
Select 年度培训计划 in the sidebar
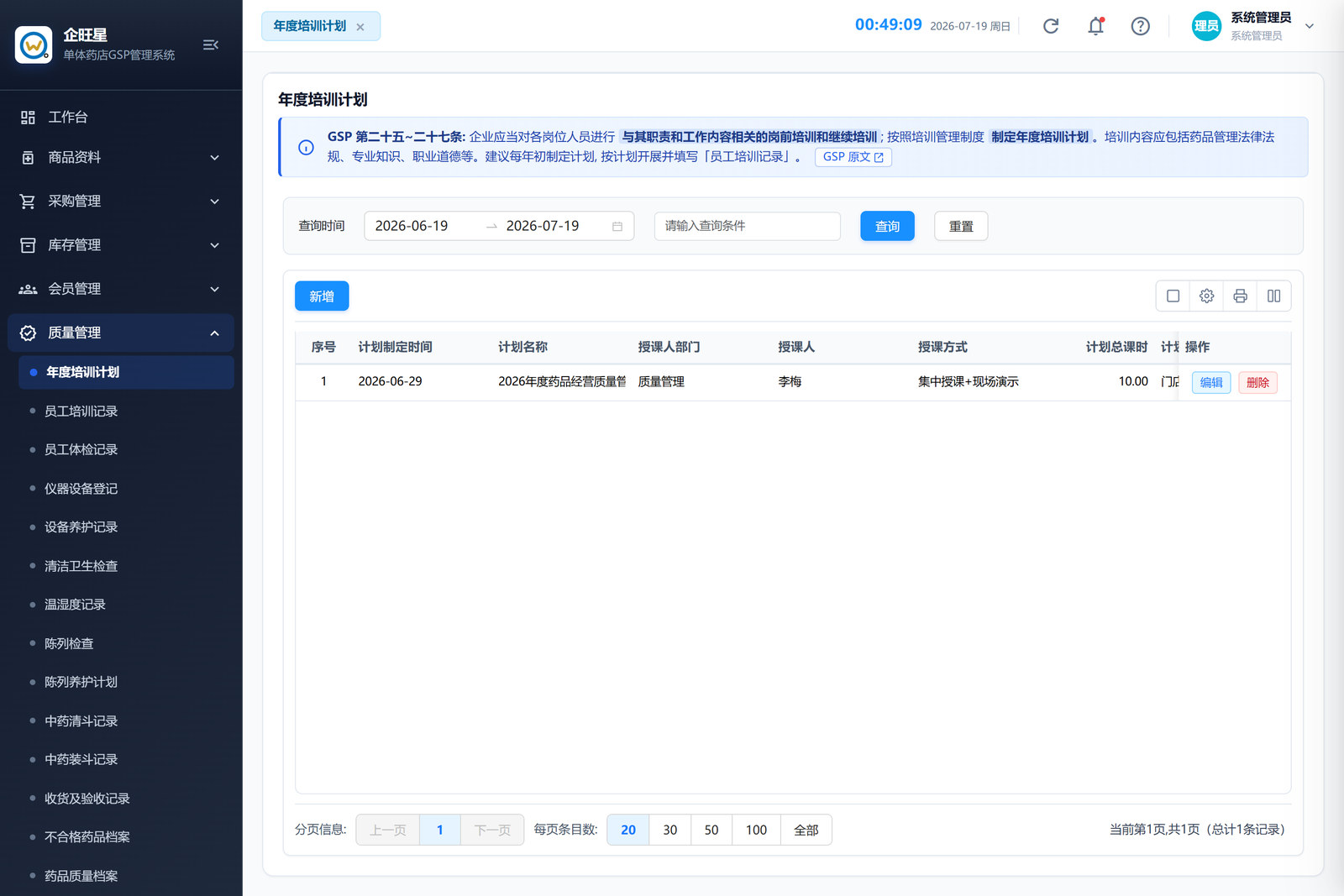126,372
